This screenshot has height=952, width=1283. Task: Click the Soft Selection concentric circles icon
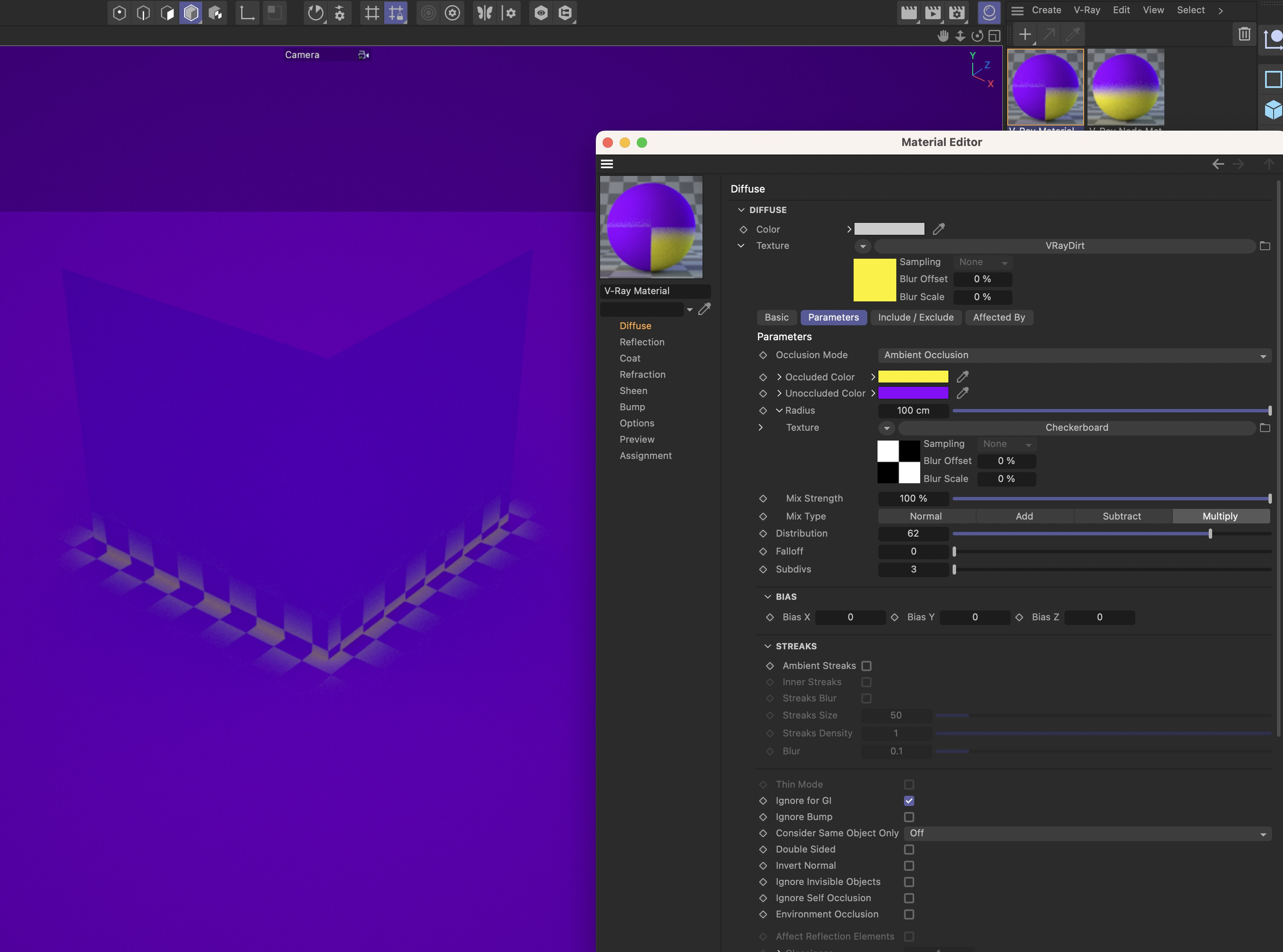(428, 13)
